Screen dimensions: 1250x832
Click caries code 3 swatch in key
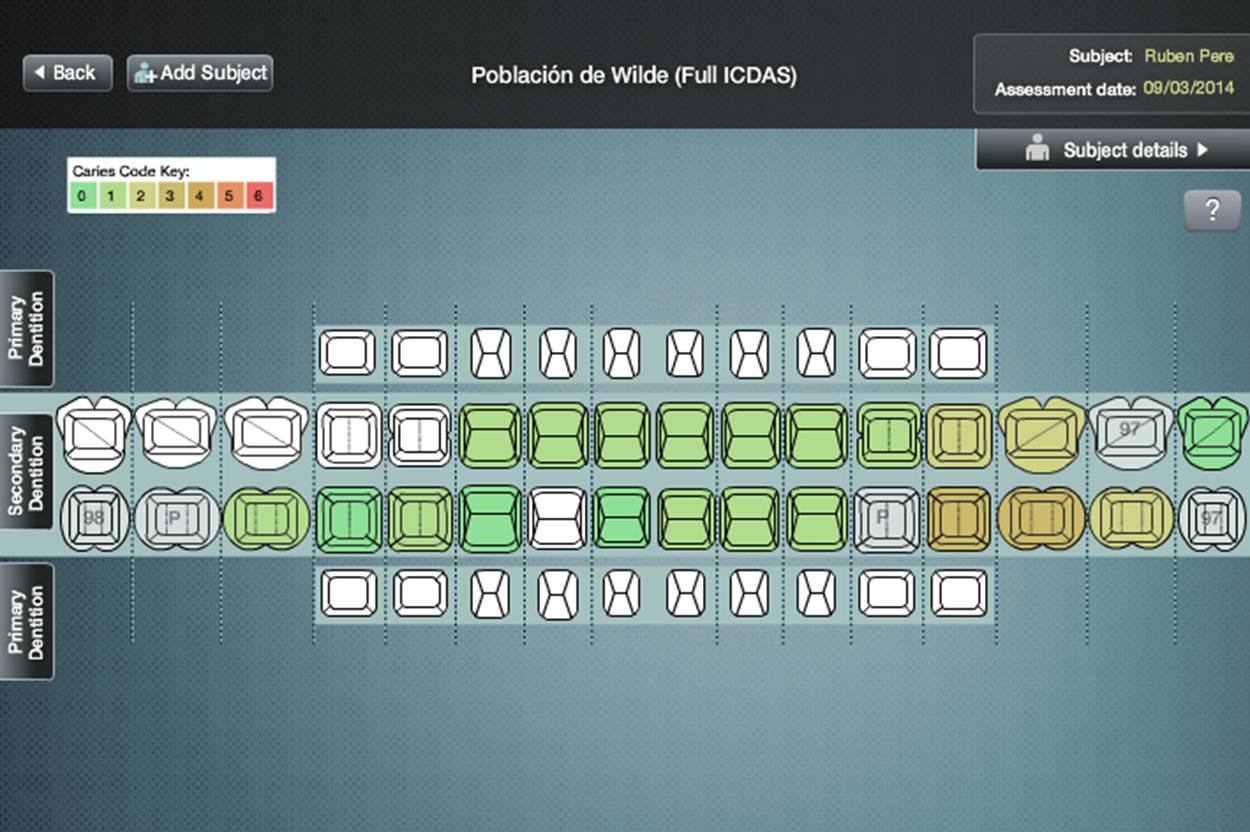tap(170, 196)
